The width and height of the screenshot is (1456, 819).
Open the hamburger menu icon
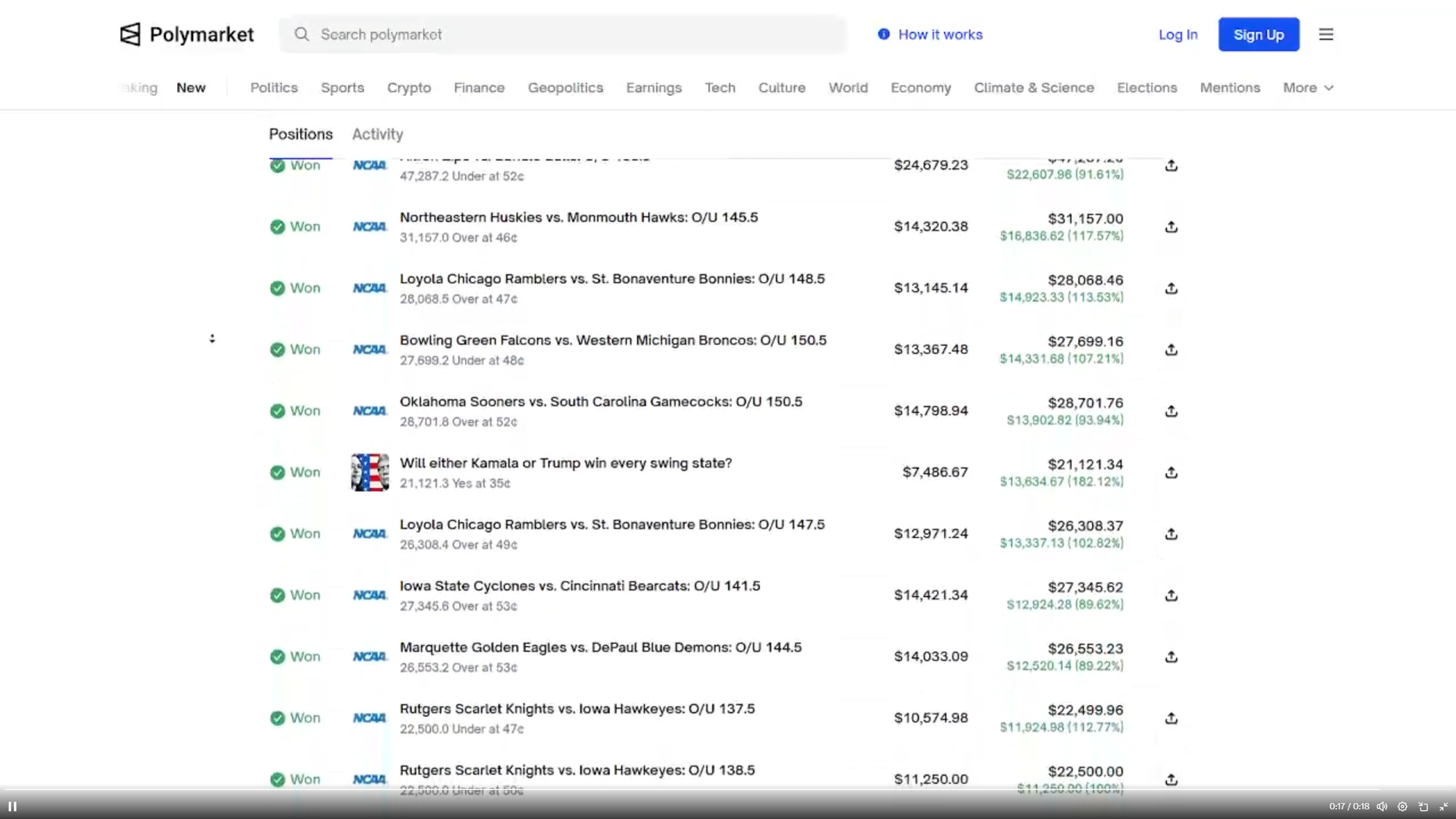click(x=1326, y=34)
